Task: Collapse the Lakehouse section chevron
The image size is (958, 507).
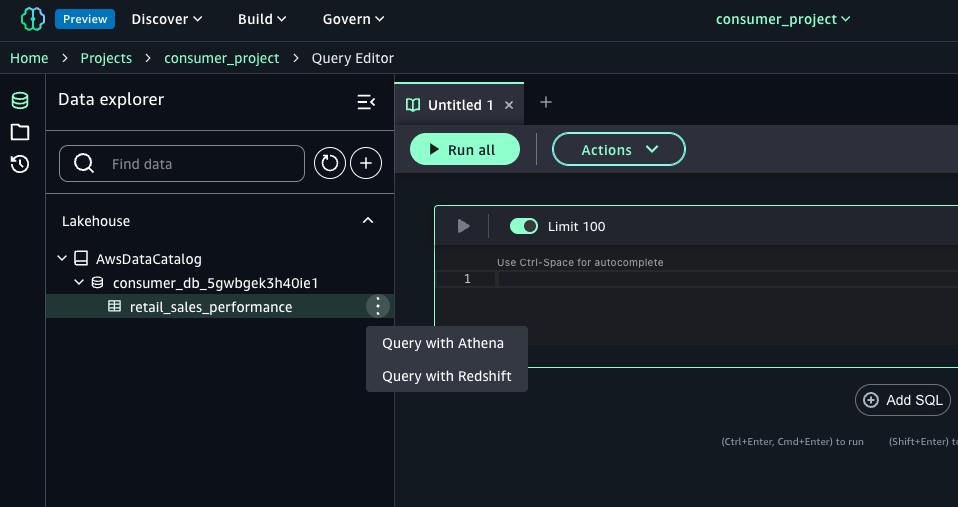Action: point(368,221)
